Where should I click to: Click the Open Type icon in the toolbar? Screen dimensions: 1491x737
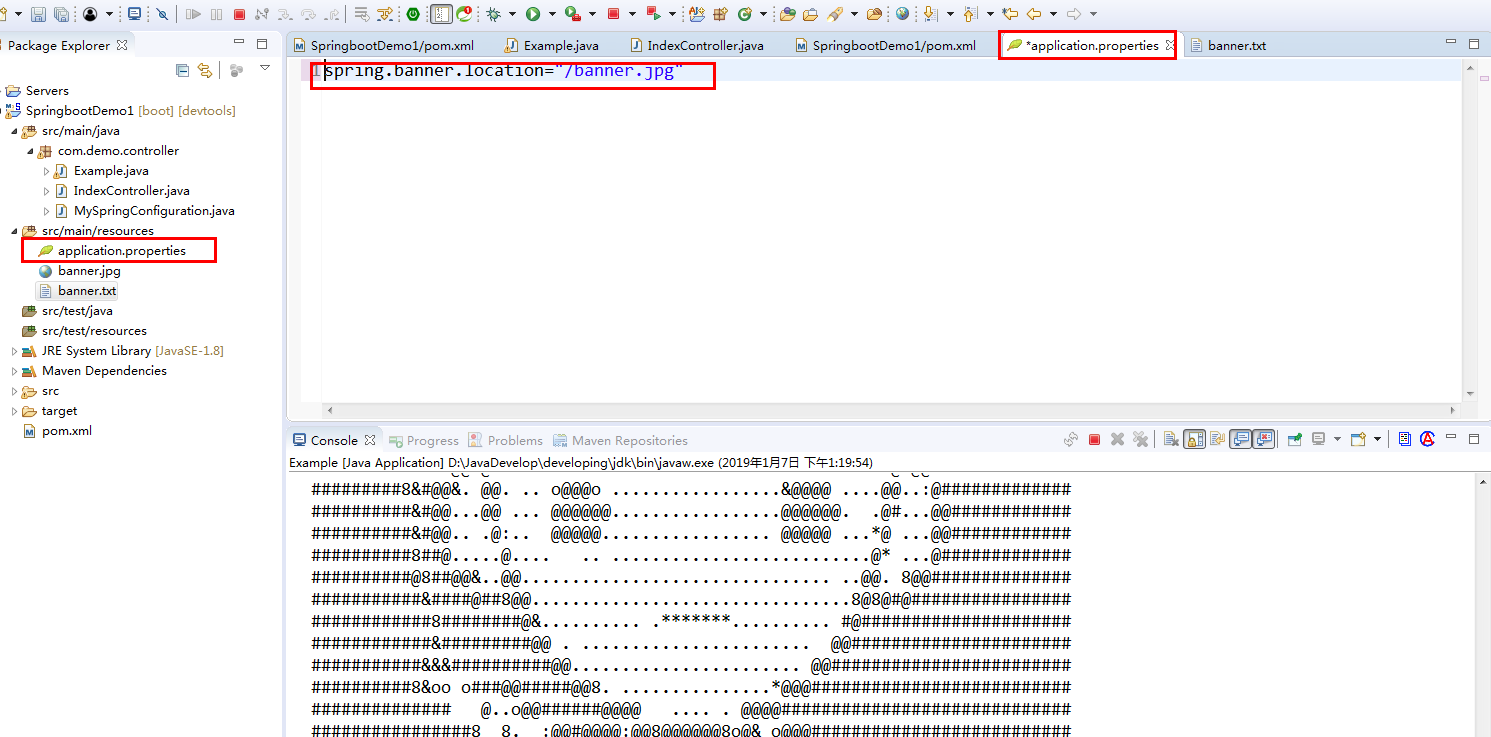click(787, 14)
